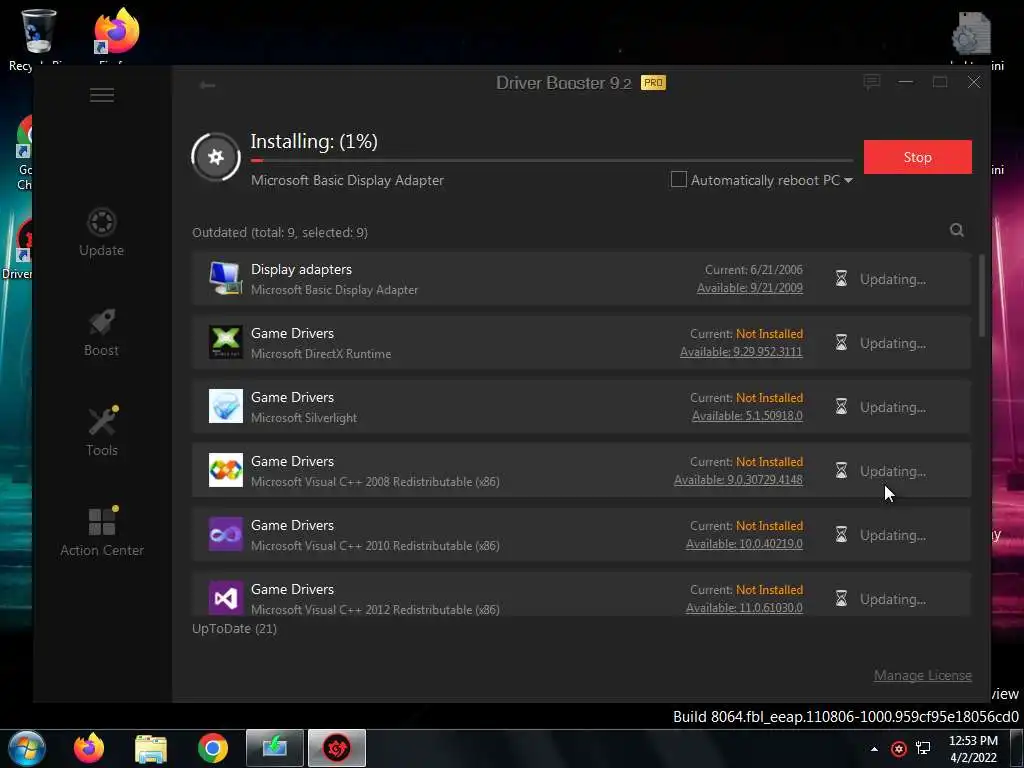Click the DirectX Runtime icon
The height and width of the screenshot is (768, 1024).
[x=225, y=342]
